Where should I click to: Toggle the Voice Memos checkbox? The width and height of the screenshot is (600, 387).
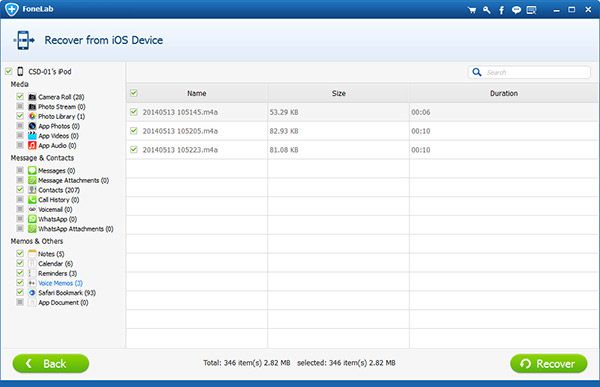20,282
